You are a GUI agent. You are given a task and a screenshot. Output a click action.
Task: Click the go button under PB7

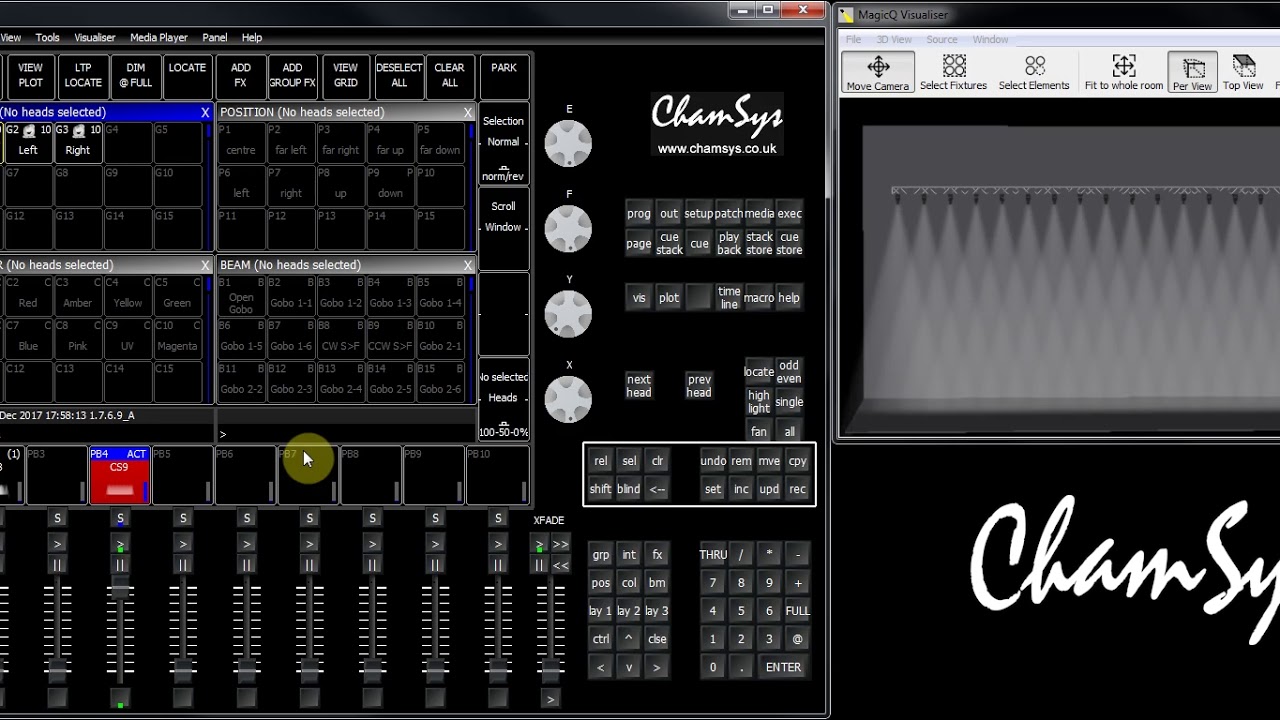(x=309, y=544)
